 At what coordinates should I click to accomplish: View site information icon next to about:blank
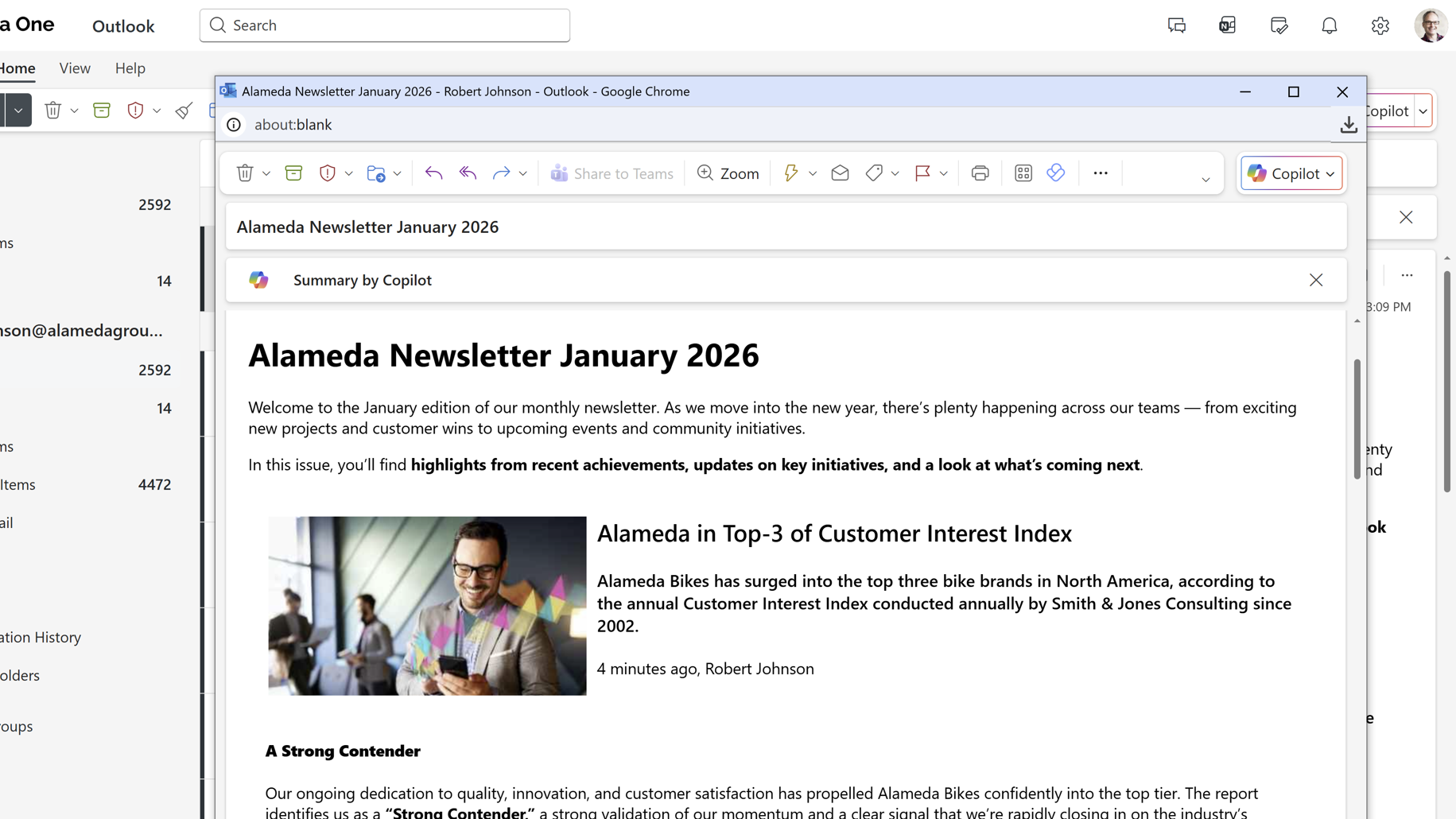pos(234,125)
